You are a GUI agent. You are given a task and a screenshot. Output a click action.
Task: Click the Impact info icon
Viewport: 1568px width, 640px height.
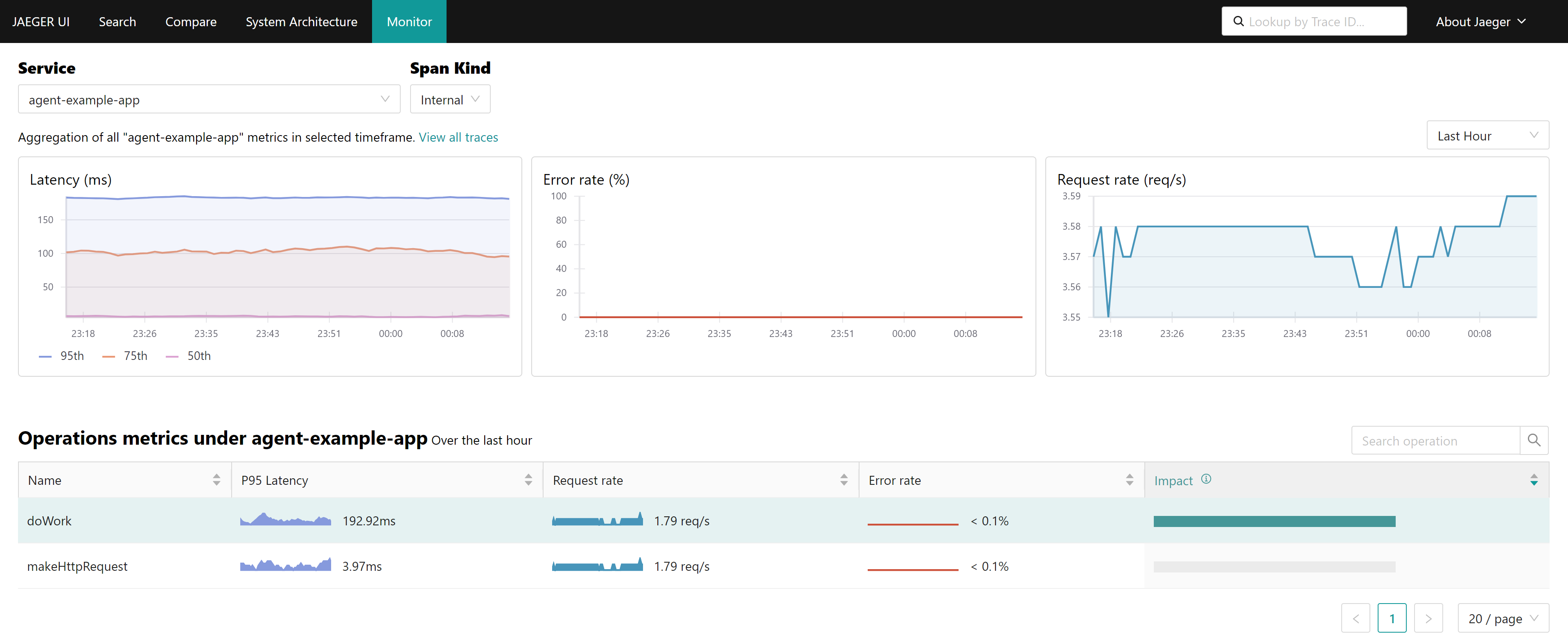1206,479
